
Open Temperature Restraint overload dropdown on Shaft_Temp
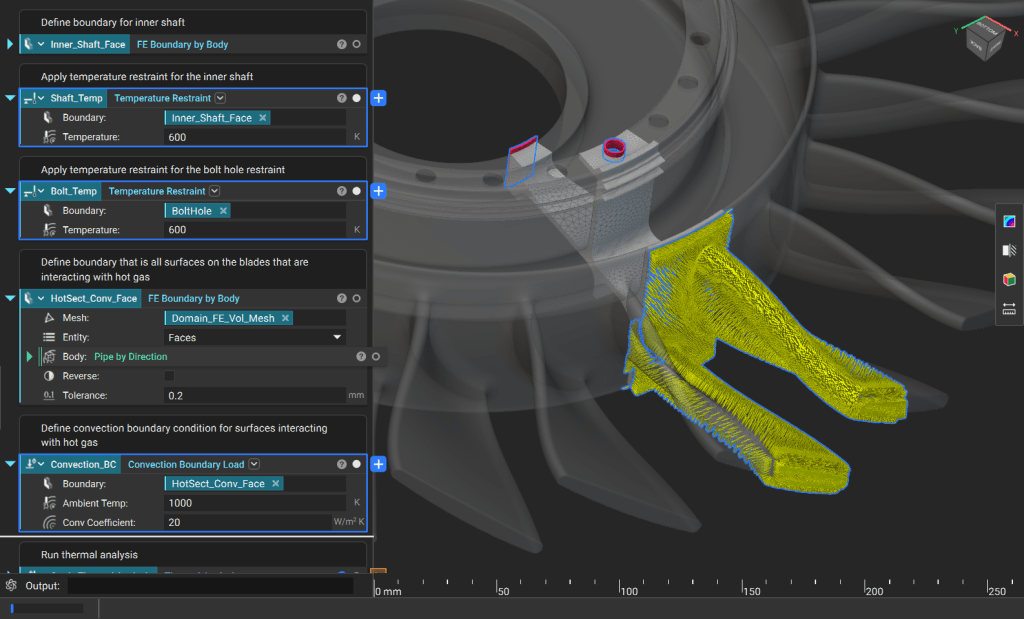coord(220,98)
